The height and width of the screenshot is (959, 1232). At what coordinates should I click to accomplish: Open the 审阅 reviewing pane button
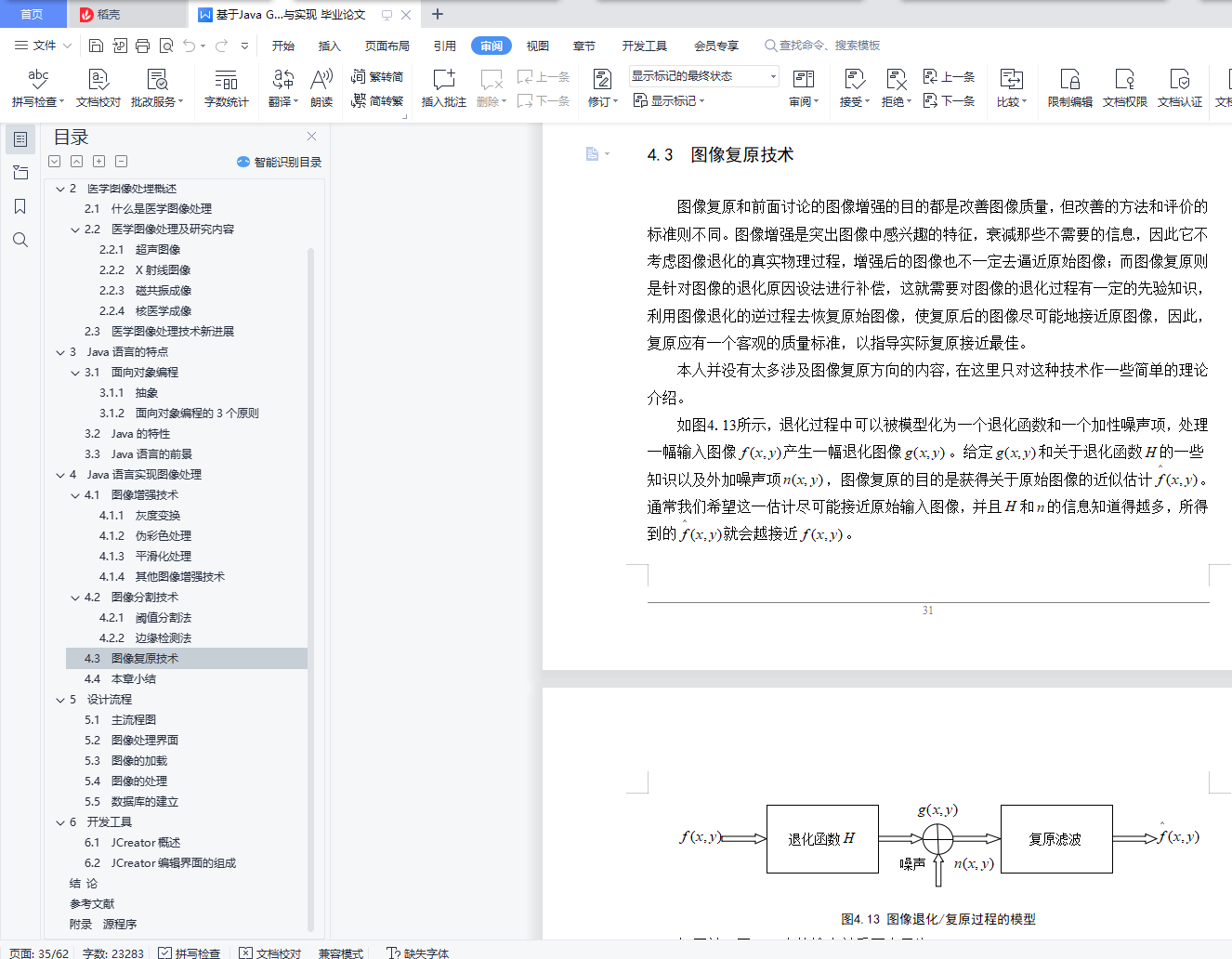(x=804, y=87)
